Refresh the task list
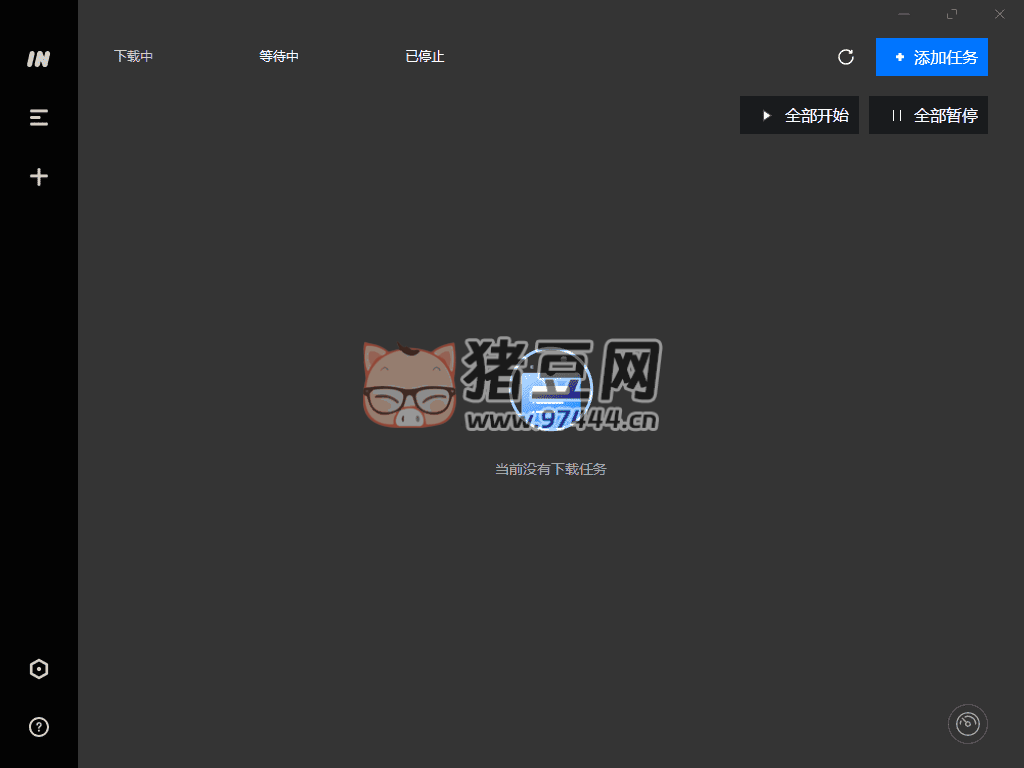 coord(846,57)
